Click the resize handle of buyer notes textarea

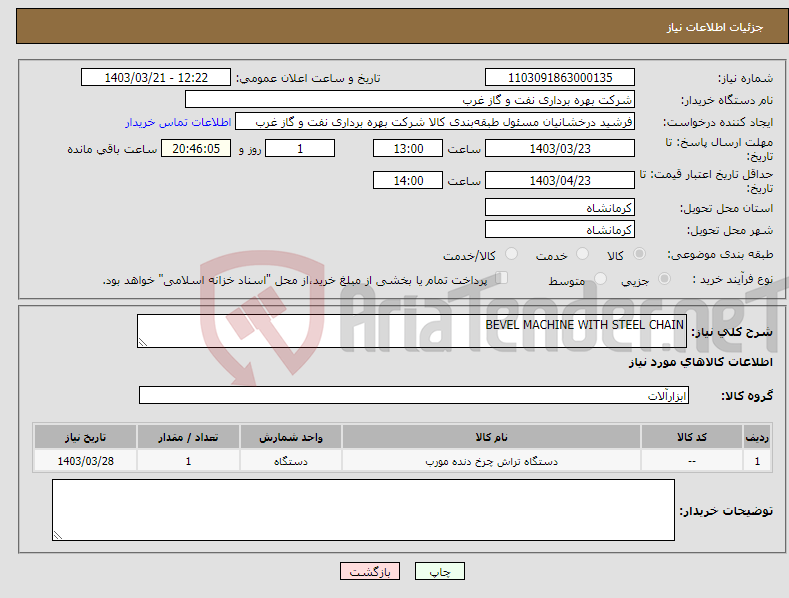pos(58,535)
